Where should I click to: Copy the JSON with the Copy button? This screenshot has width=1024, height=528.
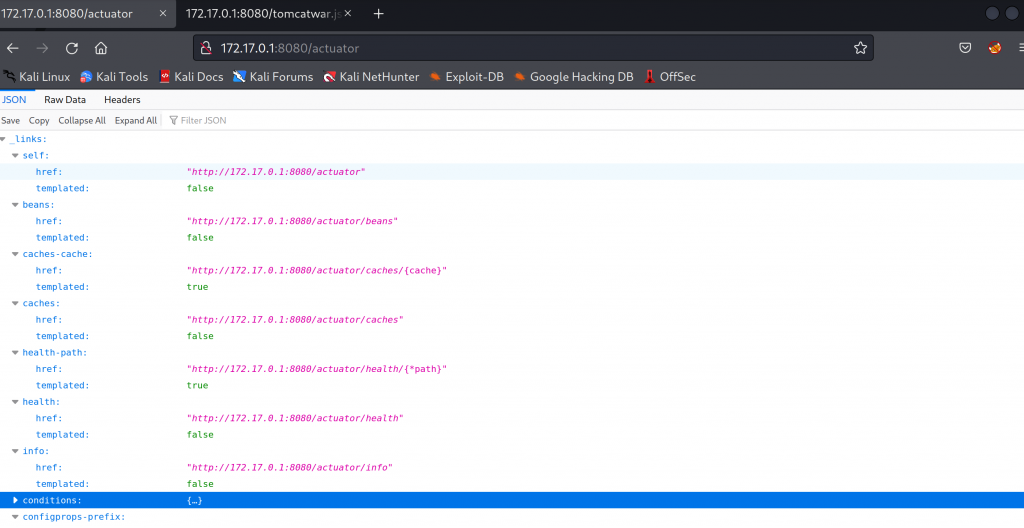39,121
